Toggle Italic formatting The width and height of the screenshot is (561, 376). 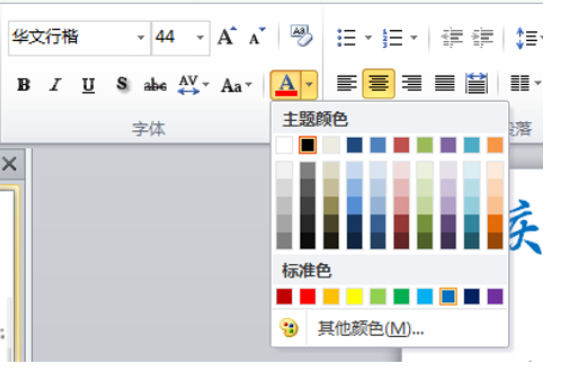point(55,85)
